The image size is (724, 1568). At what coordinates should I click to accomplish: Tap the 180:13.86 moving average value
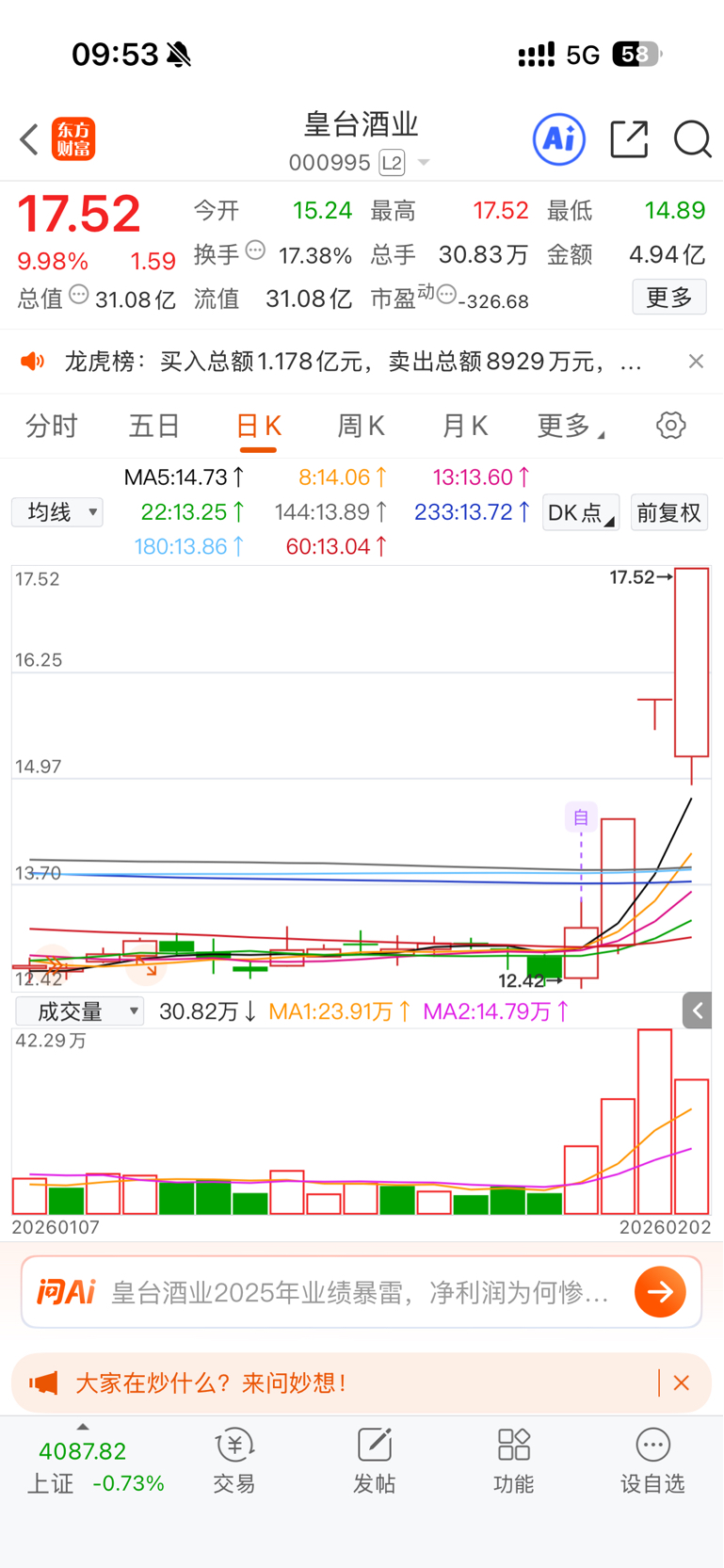click(189, 546)
